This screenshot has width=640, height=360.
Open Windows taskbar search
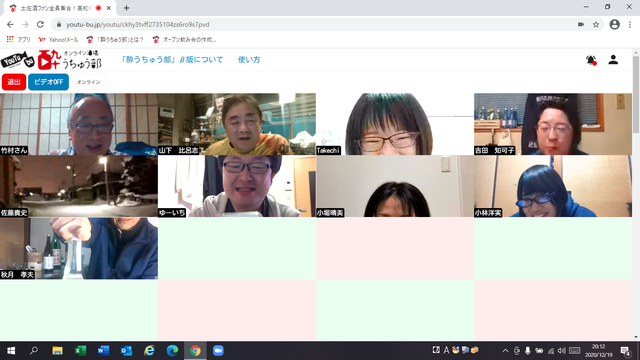point(34,351)
